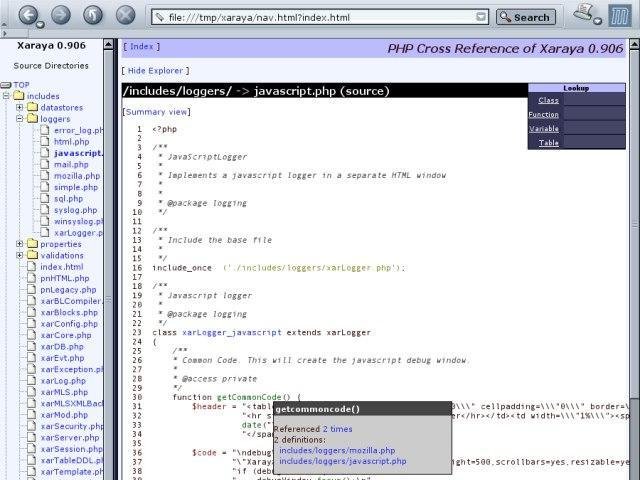Click the xarMod.php file icon

tap(31, 415)
